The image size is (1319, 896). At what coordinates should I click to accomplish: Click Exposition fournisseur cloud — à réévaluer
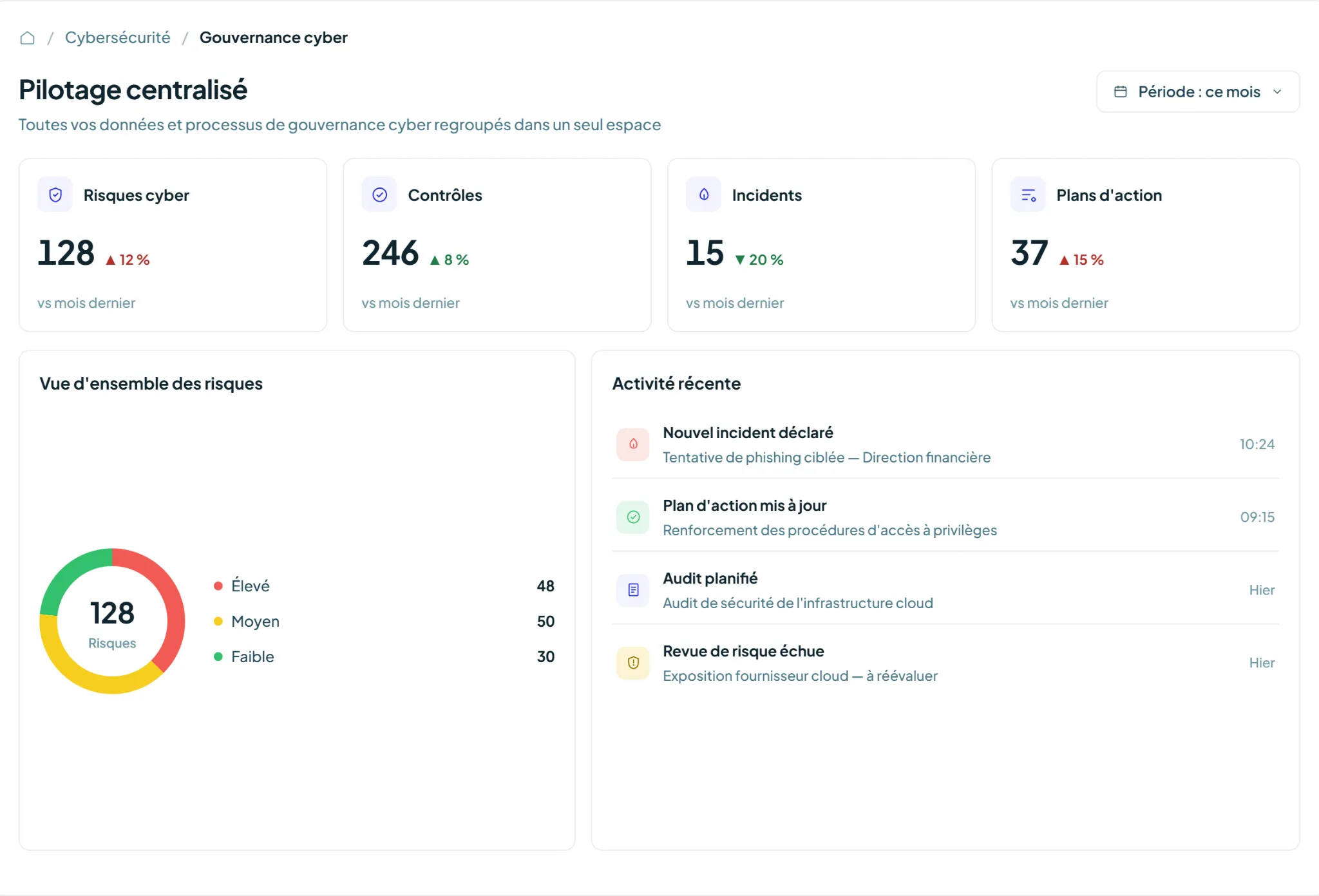[800, 676]
